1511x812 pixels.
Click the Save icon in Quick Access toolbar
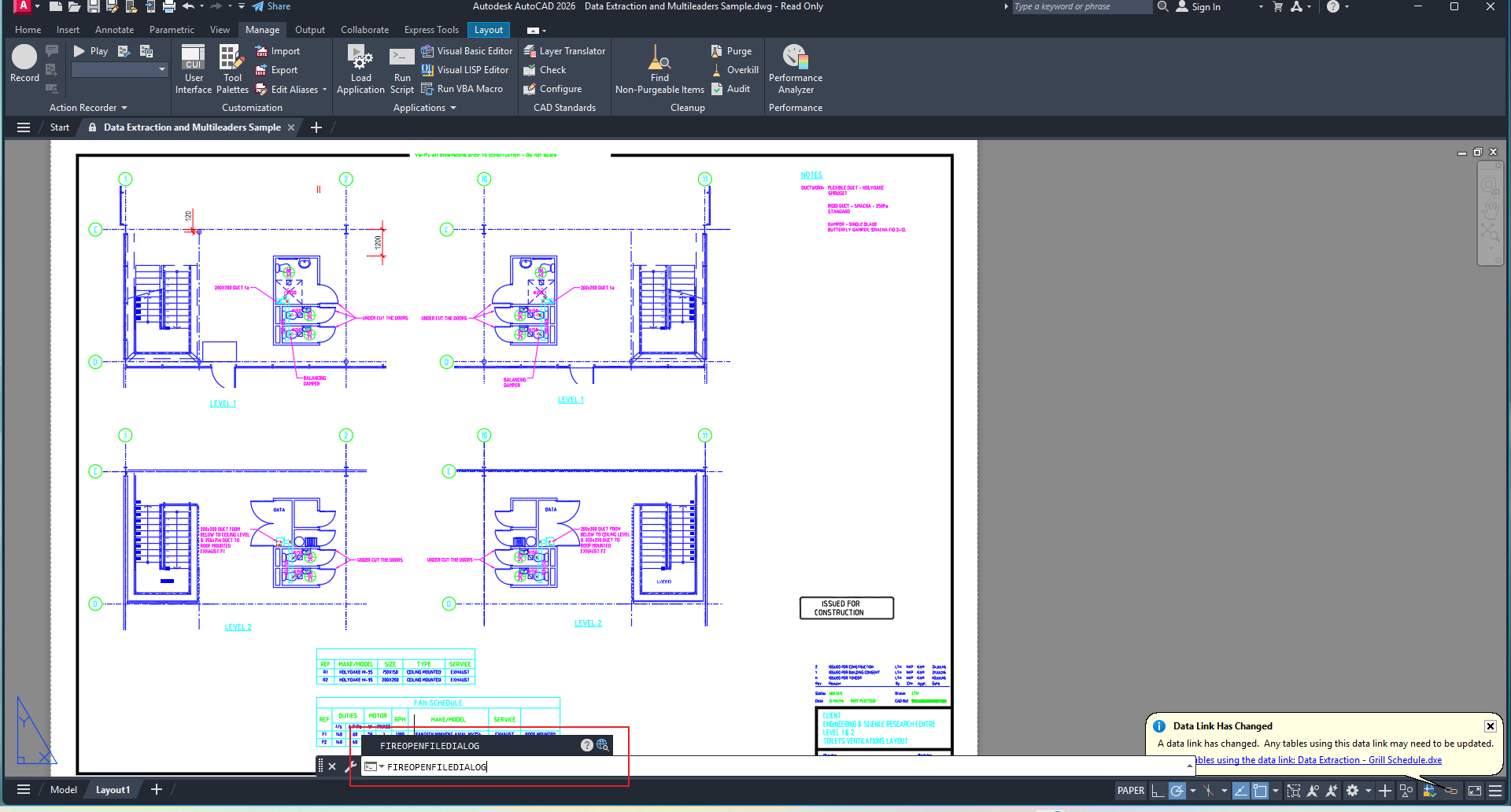click(x=93, y=6)
